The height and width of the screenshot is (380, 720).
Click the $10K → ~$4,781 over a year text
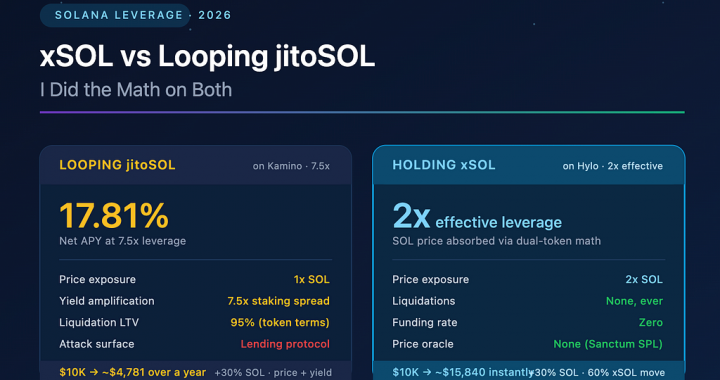coord(133,373)
